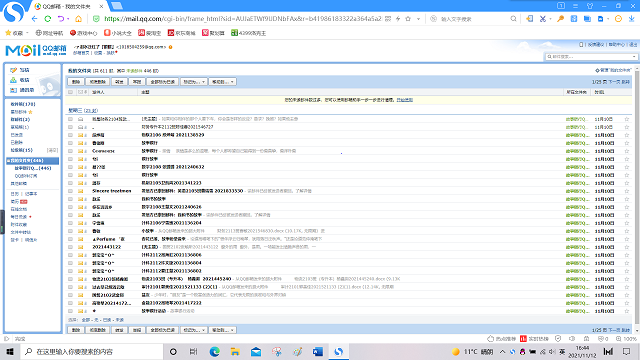Open Microsoft Edge from the taskbar
Screen dimensions: 640x360
[x=215, y=351]
